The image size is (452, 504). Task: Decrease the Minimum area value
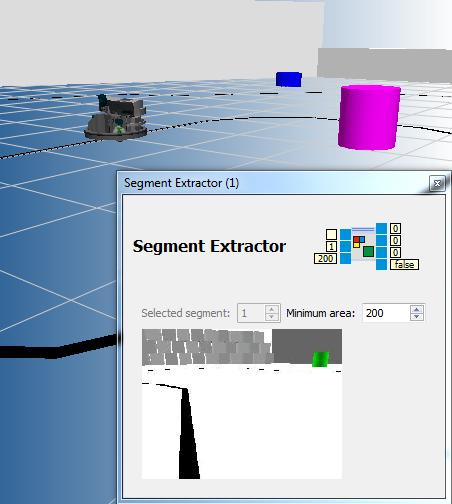(417, 317)
